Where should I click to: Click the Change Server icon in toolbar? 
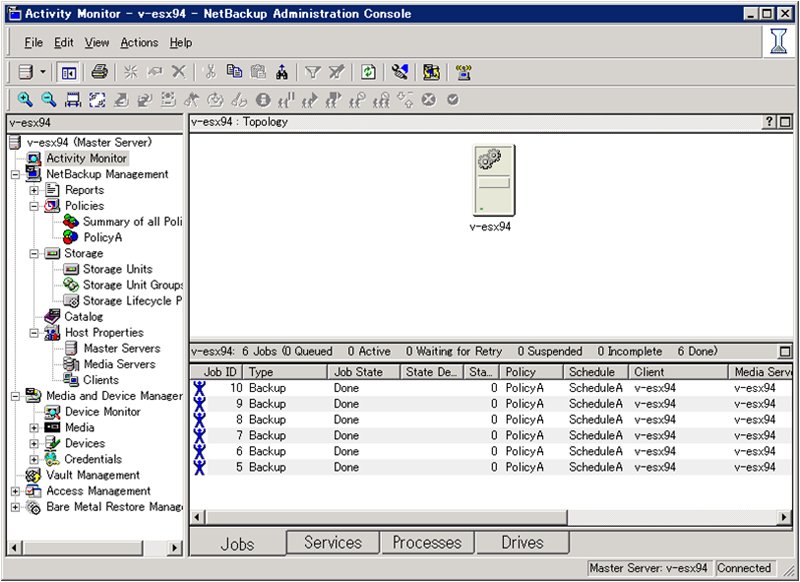click(x=26, y=72)
